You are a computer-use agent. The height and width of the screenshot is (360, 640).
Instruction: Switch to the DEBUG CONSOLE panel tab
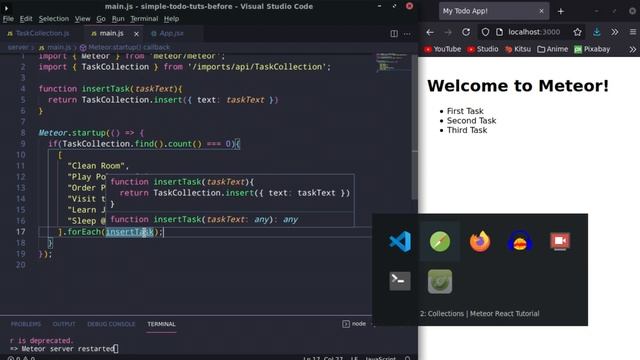tap(111, 324)
